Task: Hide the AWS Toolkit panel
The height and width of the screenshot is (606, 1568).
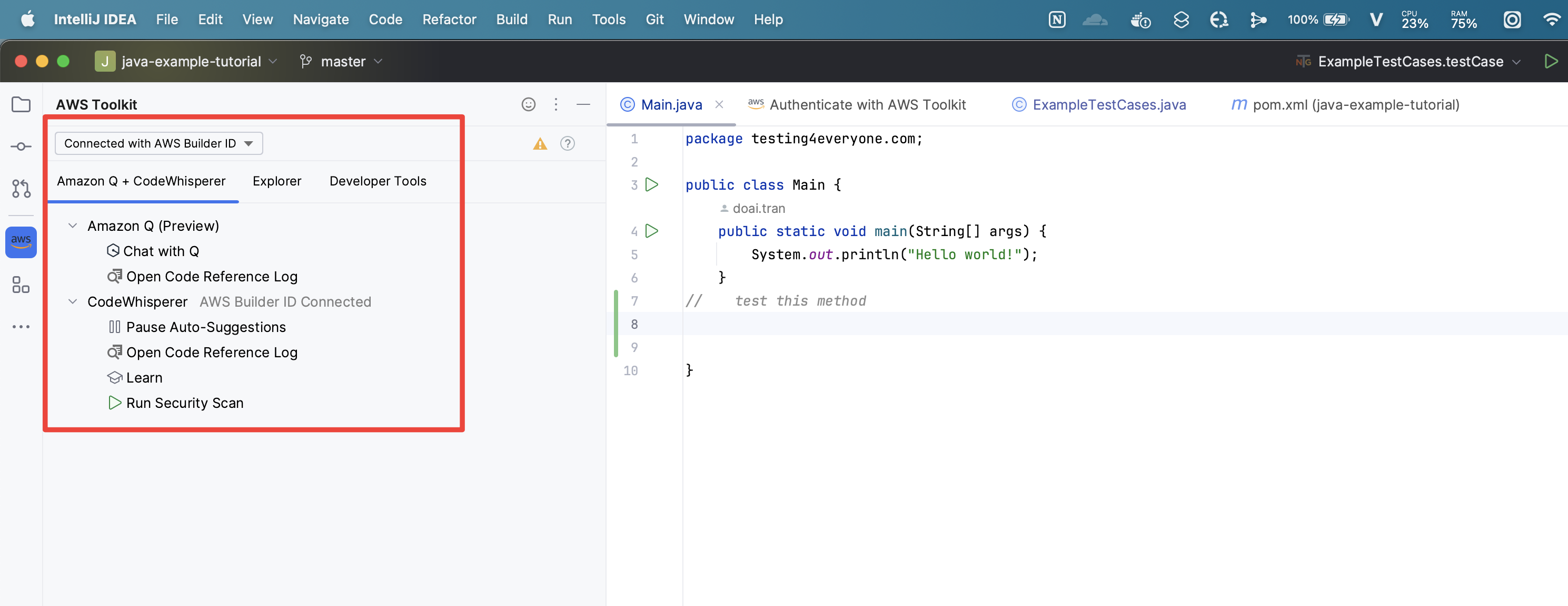Action: pos(583,105)
